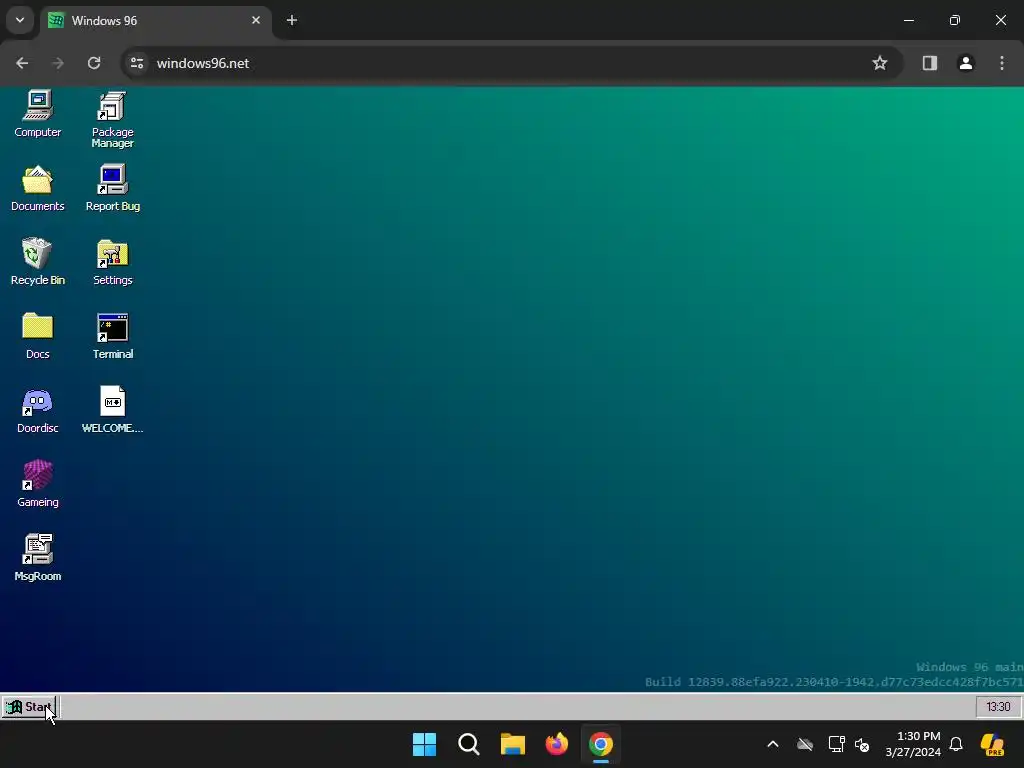Select the Recycle Bin icon

tap(37, 262)
